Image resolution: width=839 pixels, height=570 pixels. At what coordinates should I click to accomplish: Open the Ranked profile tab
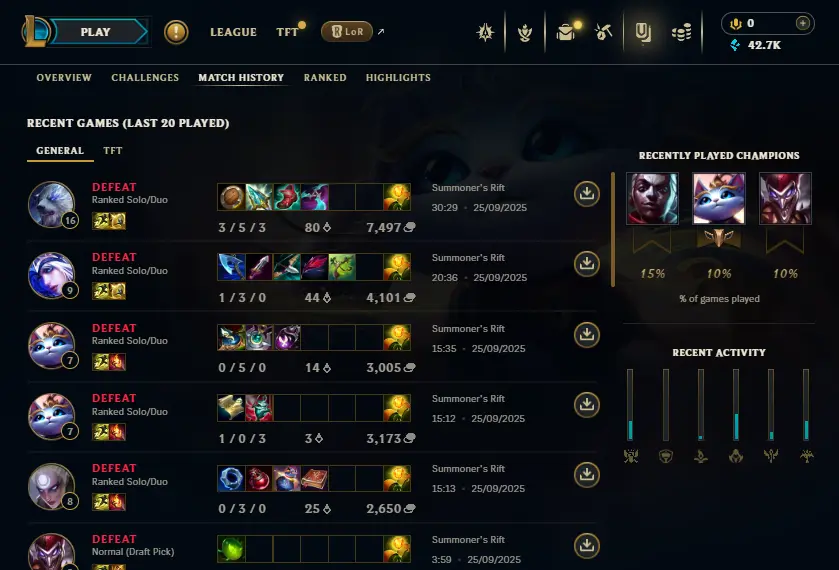coord(325,78)
